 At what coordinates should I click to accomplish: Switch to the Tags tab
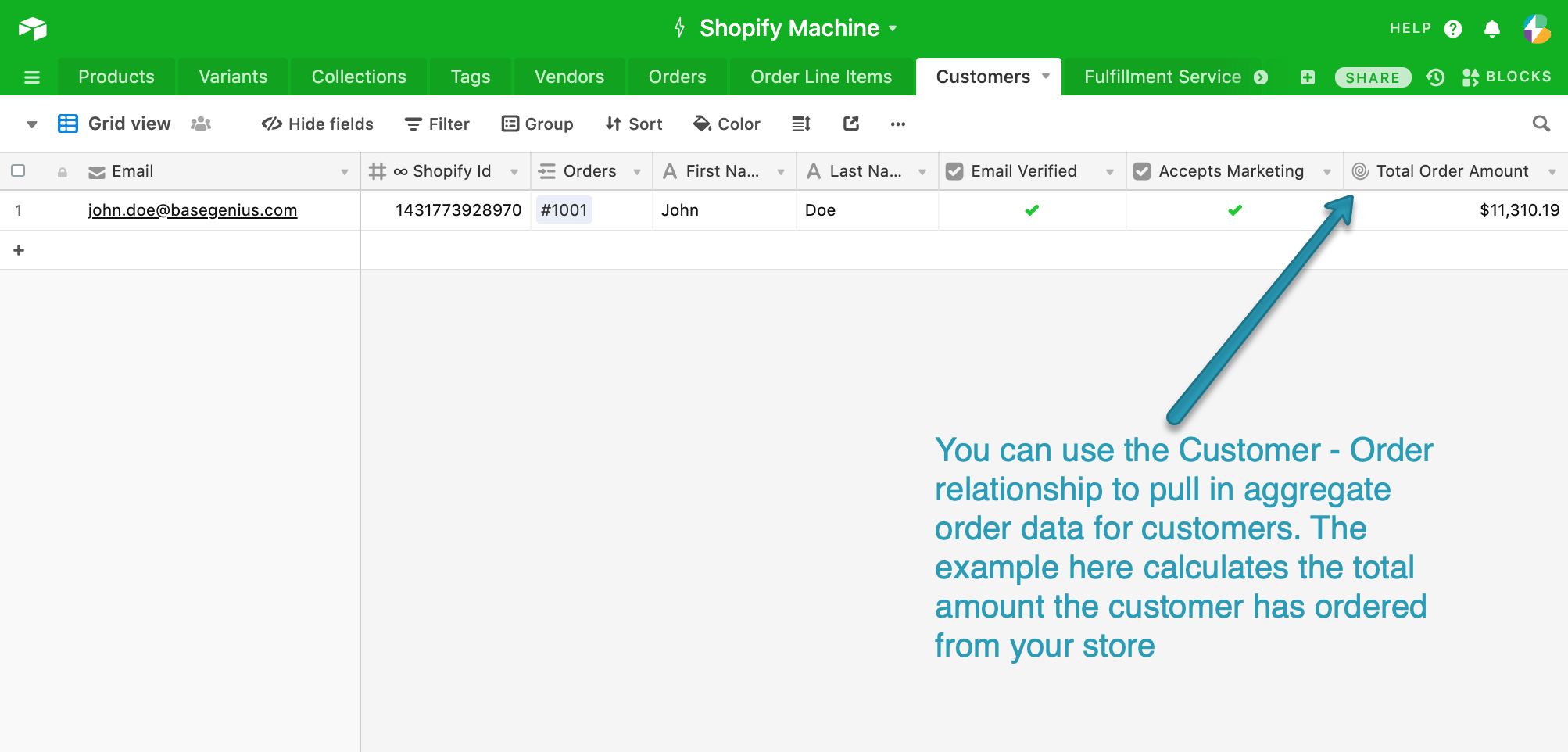coord(471,77)
